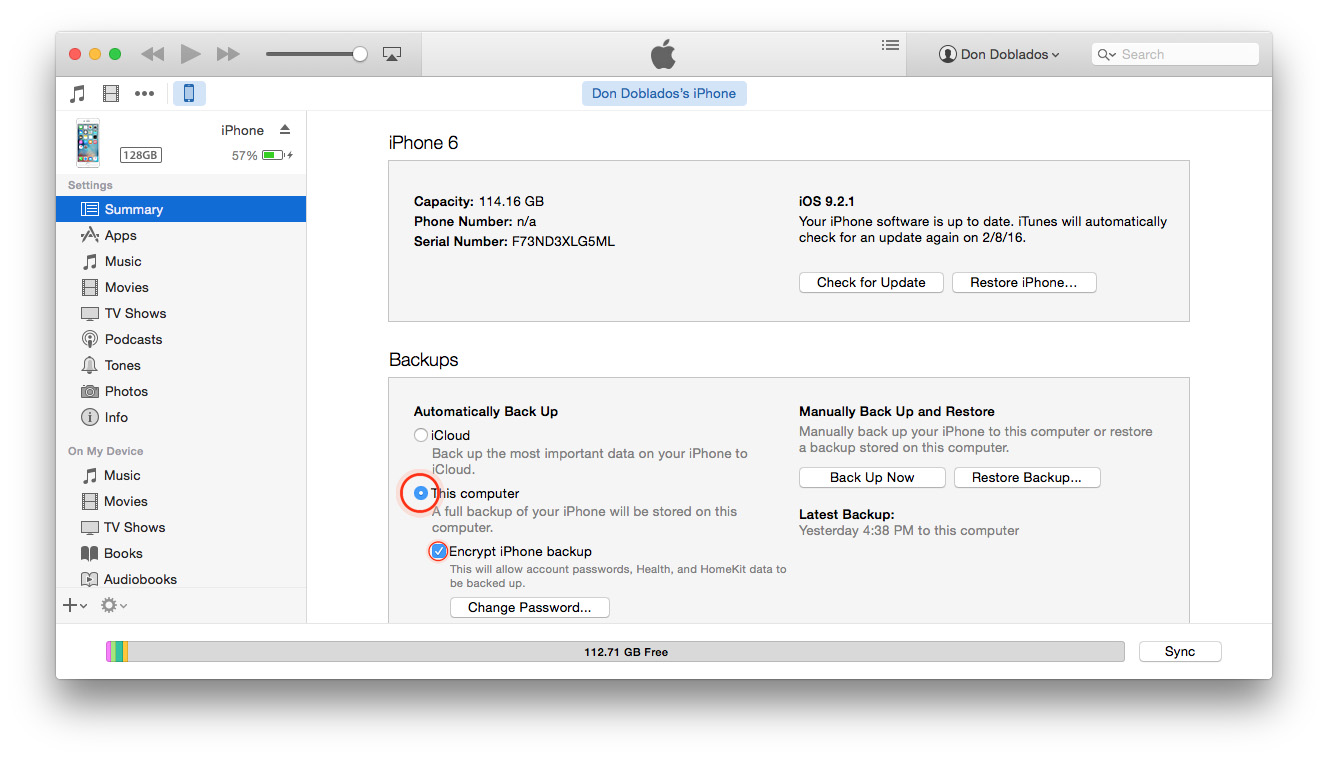Image resolution: width=1328 pixels, height=759 pixels.
Task: Click Restore Backup... button
Action: click(1027, 477)
